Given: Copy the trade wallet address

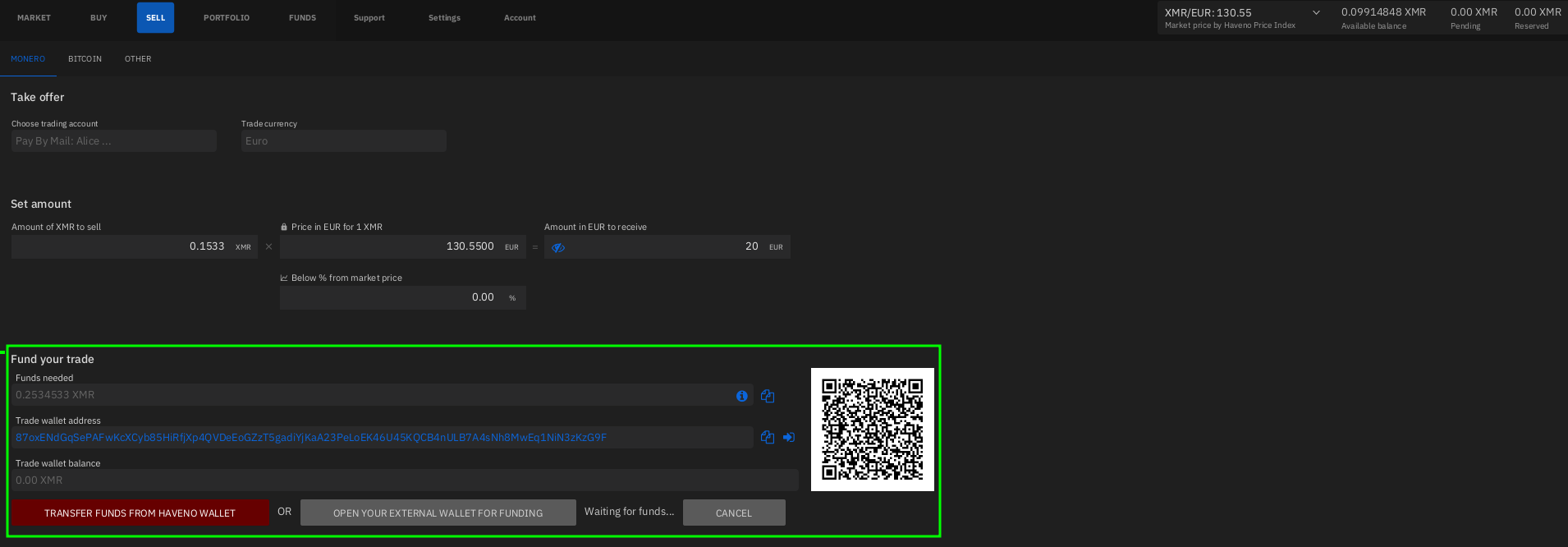Looking at the screenshot, I should 768,438.
